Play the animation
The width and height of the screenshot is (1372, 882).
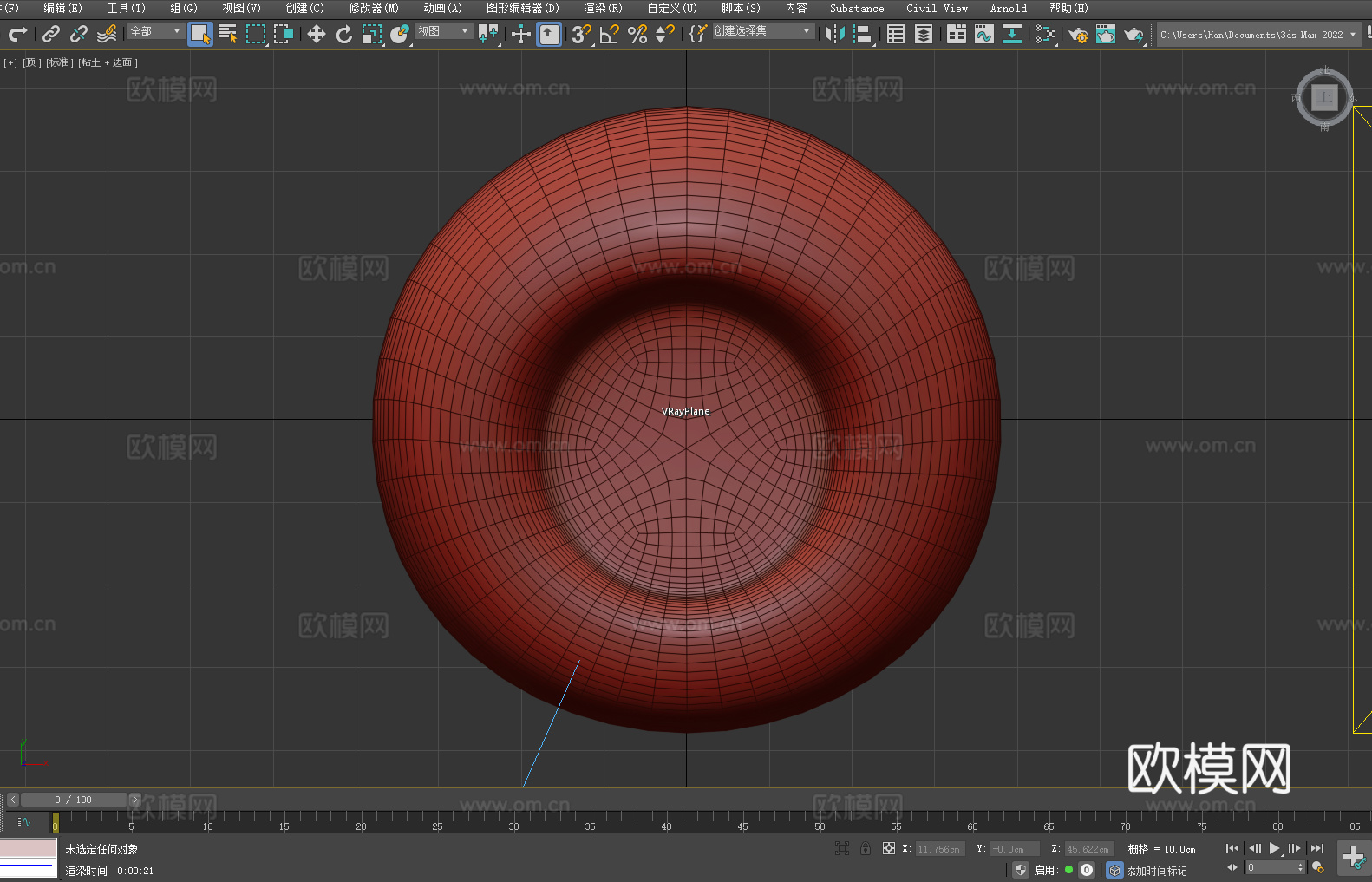point(1274,848)
